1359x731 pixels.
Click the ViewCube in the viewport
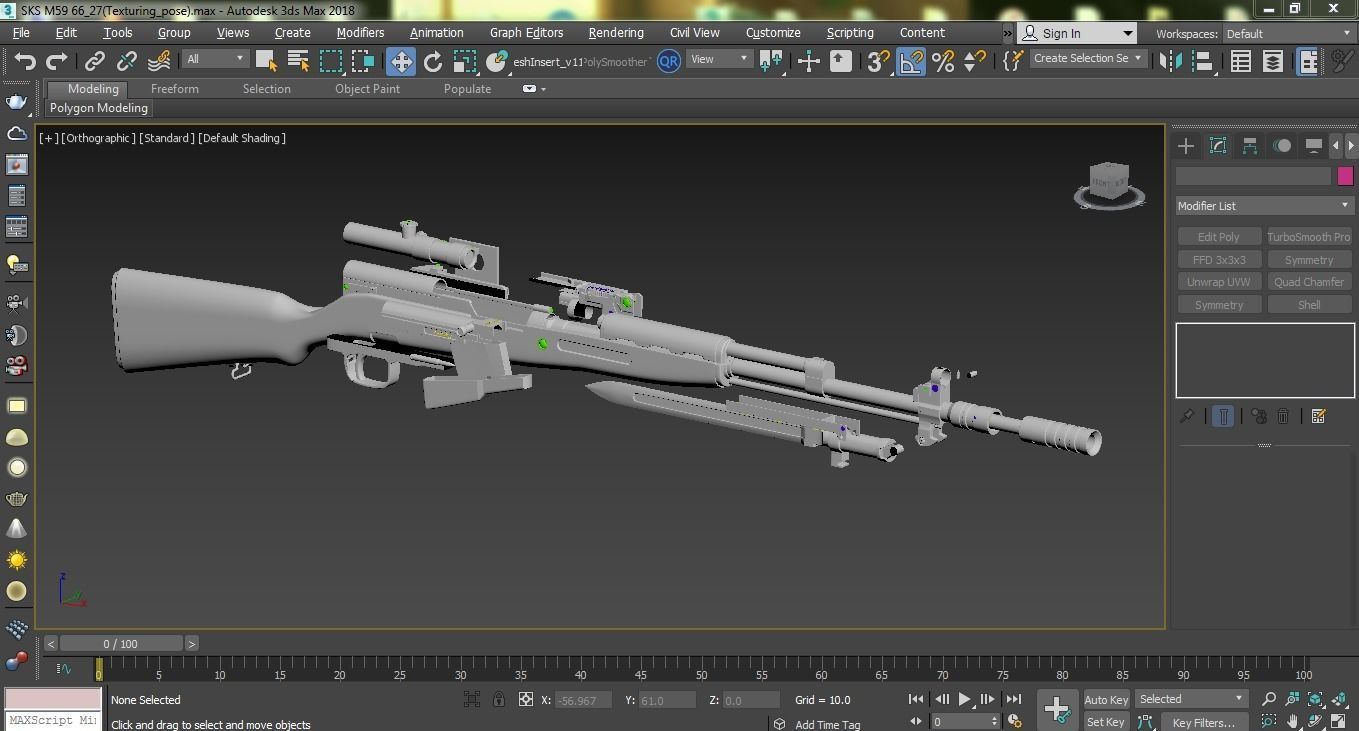(x=1108, y=184)
